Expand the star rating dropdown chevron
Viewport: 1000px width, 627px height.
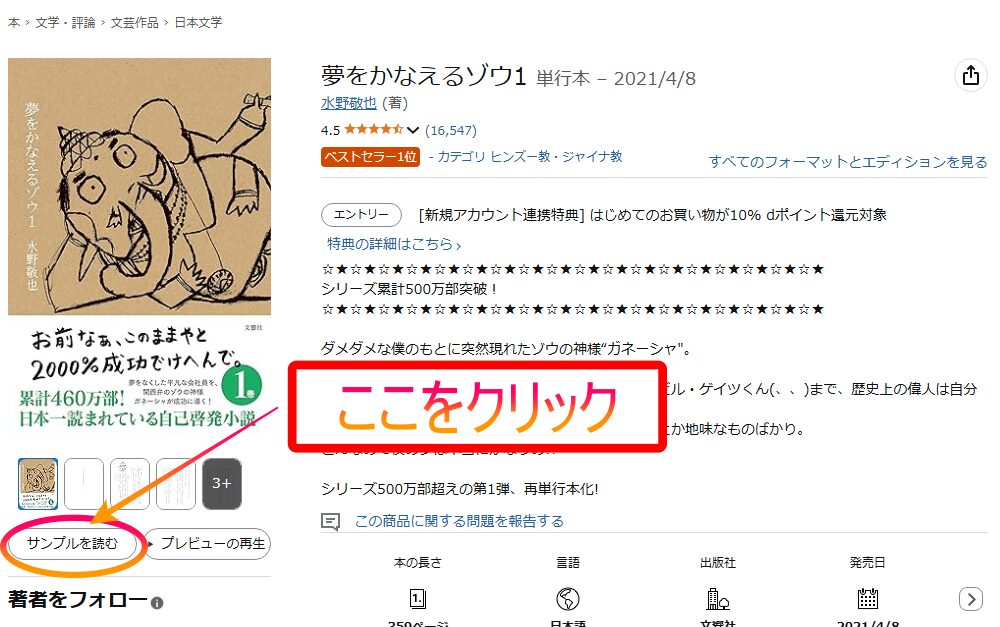pos(413,130)
